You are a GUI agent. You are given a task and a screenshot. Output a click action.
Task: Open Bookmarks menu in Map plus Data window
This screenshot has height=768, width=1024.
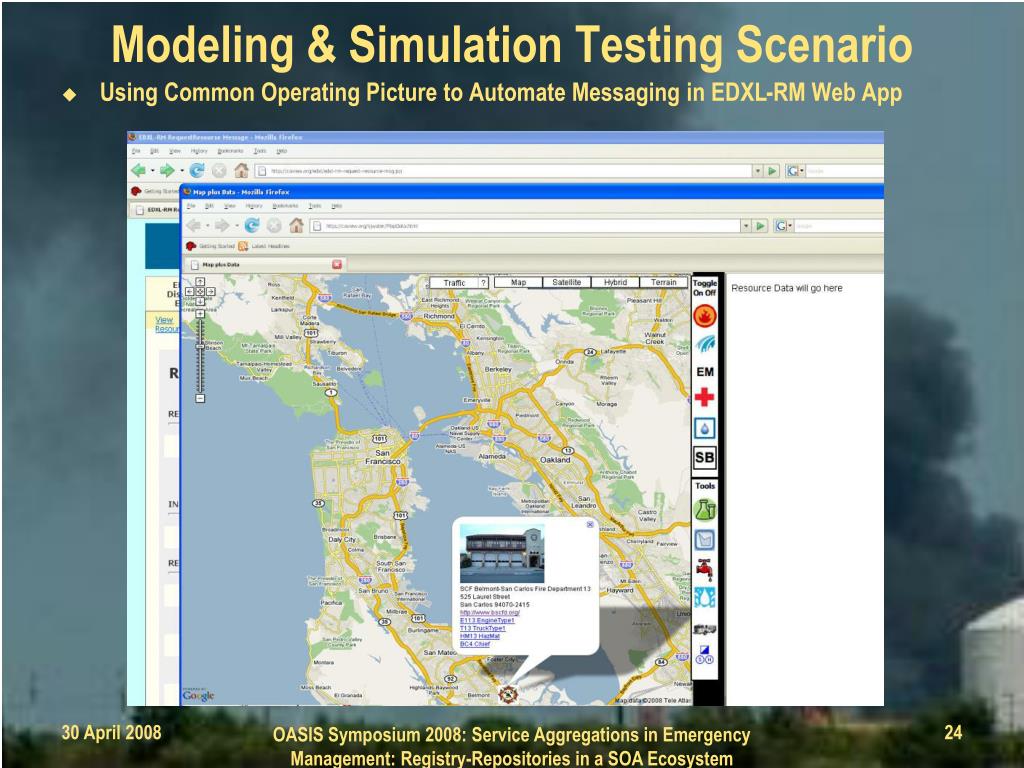pos(285,206)
